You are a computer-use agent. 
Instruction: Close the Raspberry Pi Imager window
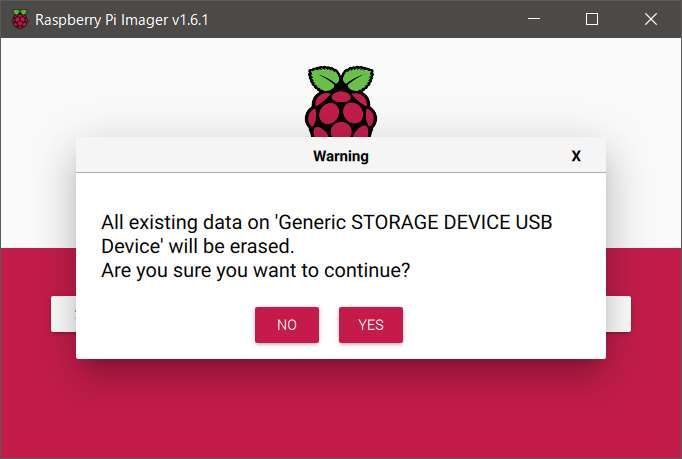[x=650, y=19]
